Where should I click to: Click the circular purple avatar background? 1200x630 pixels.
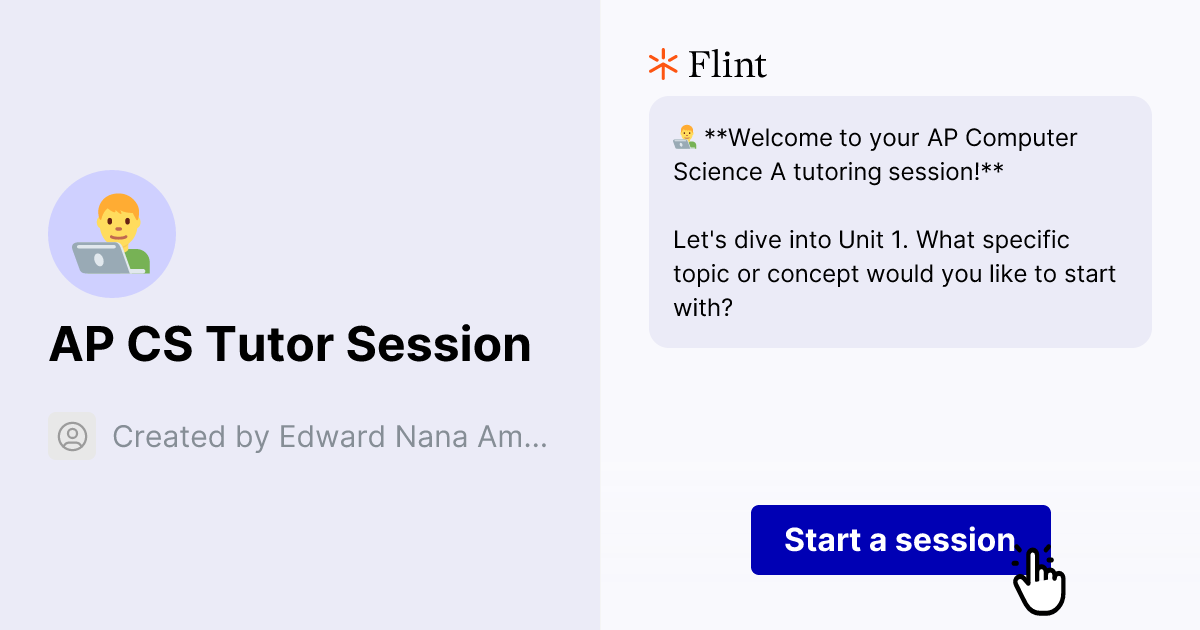[112, 233]
